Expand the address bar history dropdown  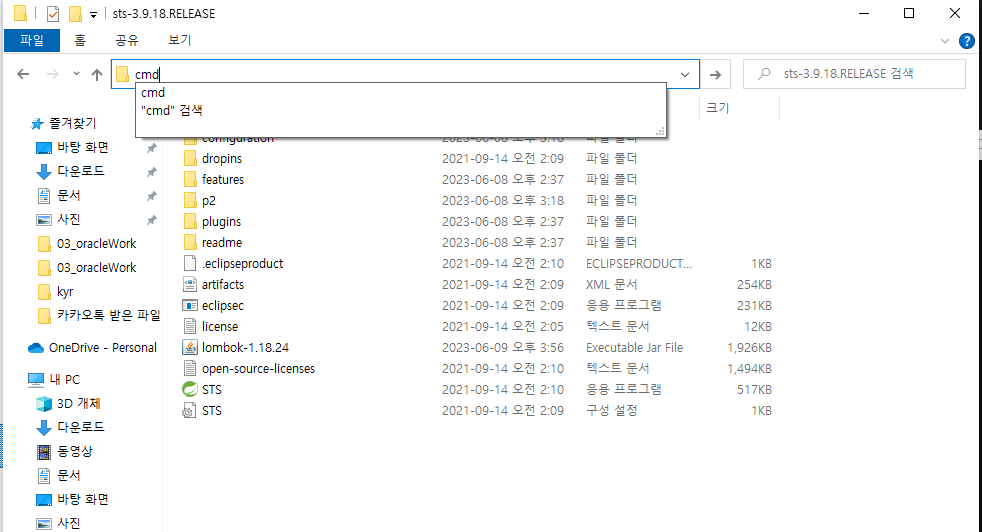coord(685,75)
